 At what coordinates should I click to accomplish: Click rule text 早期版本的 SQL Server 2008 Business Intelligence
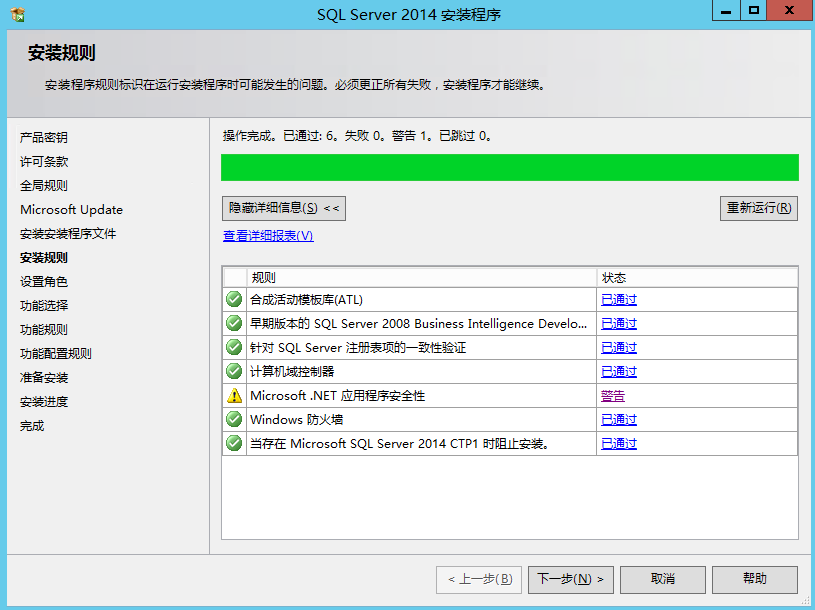point(418,324)
